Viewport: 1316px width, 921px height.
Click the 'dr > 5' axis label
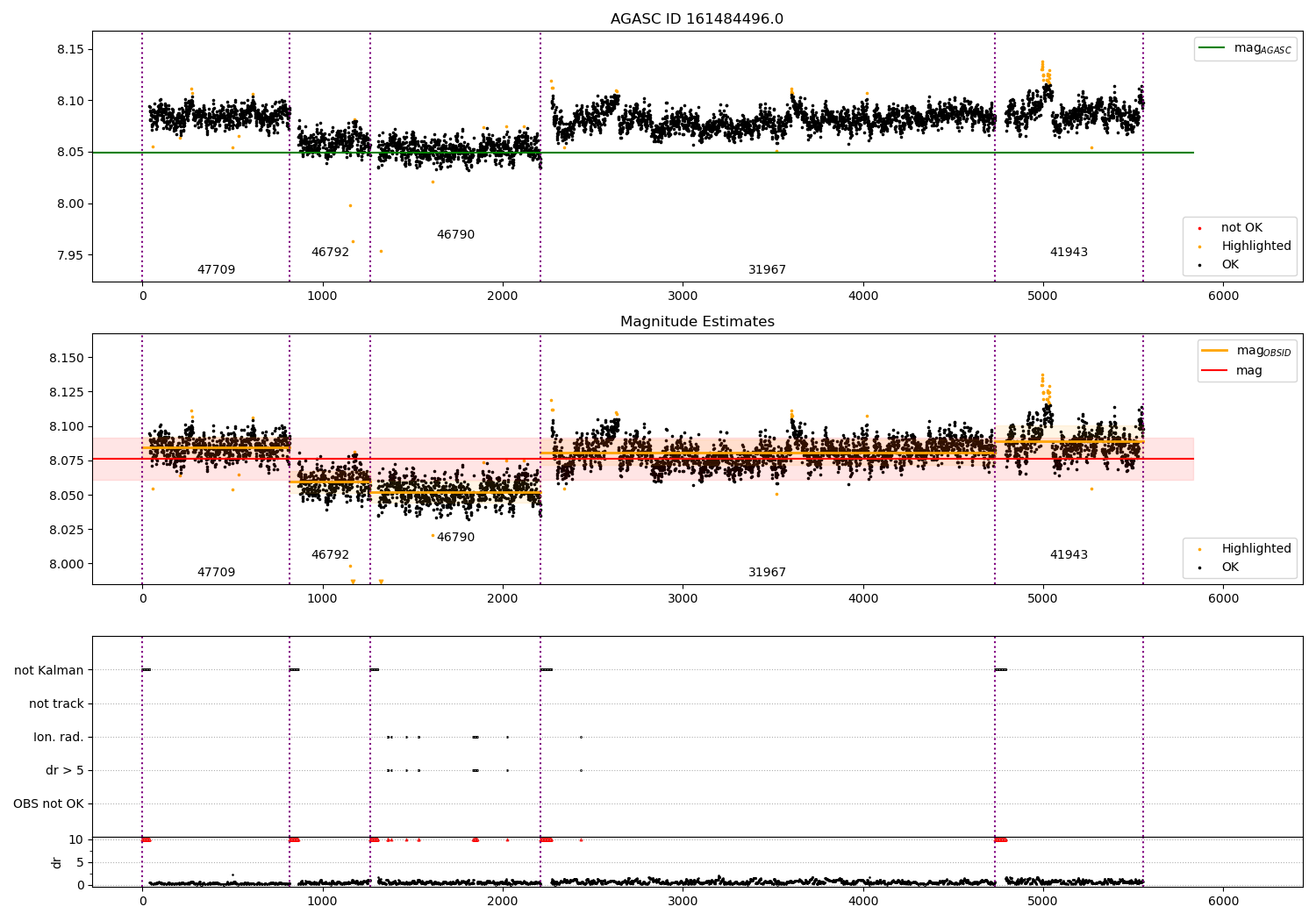pos(65,771)
